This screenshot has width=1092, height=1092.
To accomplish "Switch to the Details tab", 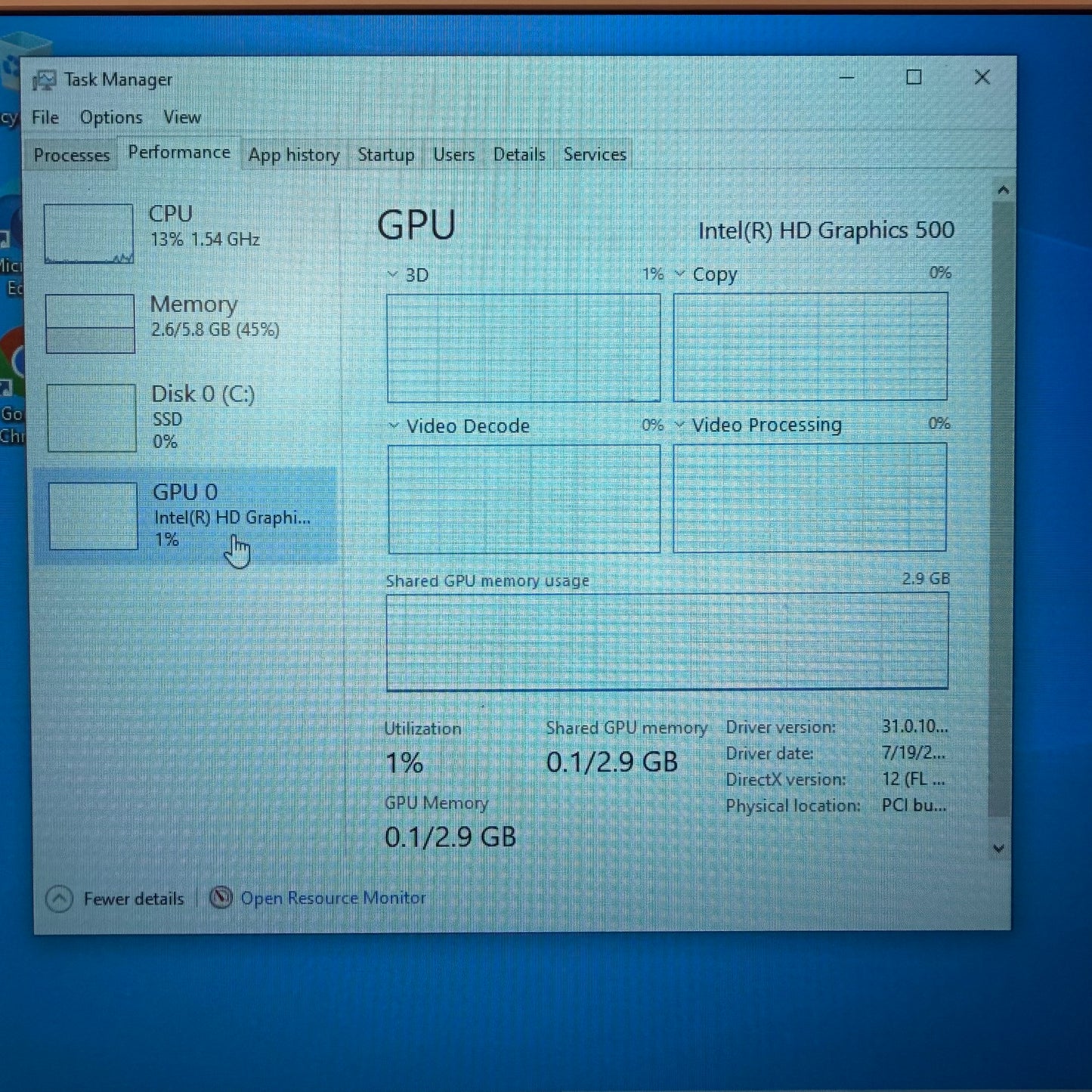I will [x=519, y=155].
